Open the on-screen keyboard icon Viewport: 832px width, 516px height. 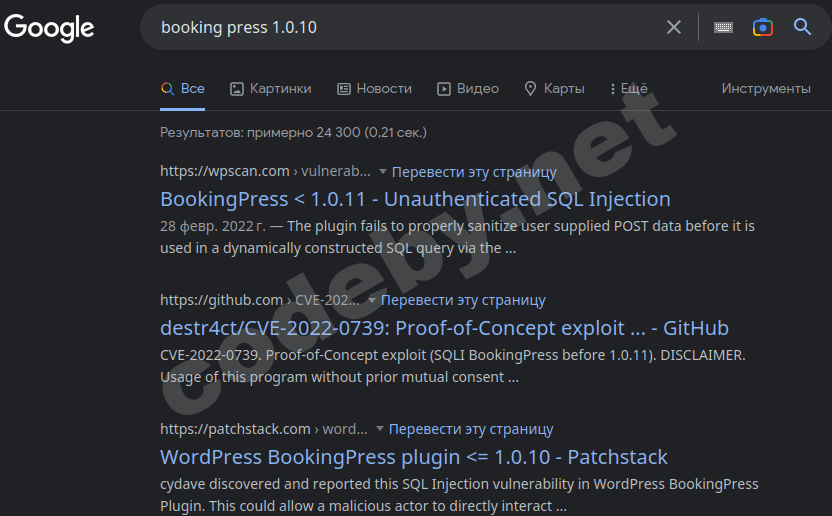pos(723,27)
